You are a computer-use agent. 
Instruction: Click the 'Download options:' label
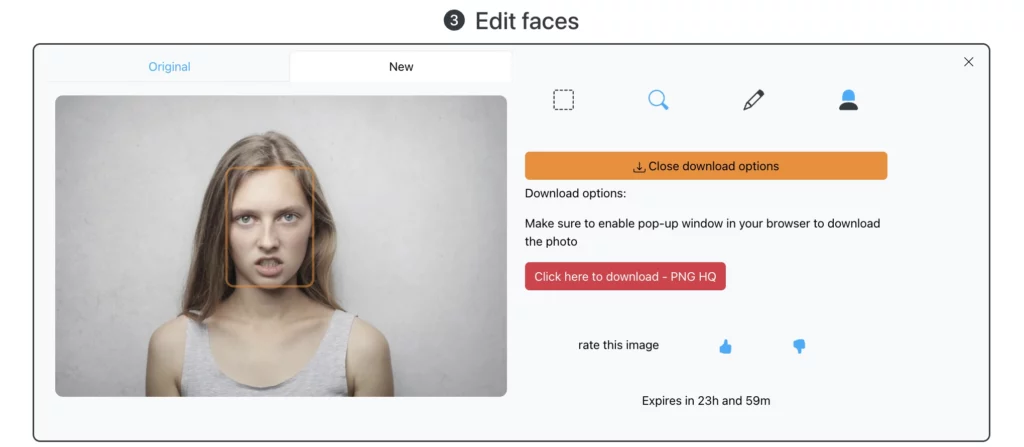pos(575,193)
